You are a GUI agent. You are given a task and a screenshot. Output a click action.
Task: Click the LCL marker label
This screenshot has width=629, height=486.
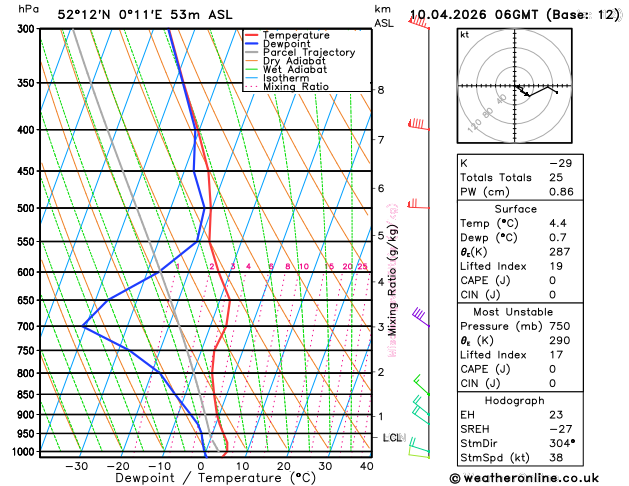[x=393, y=438]
